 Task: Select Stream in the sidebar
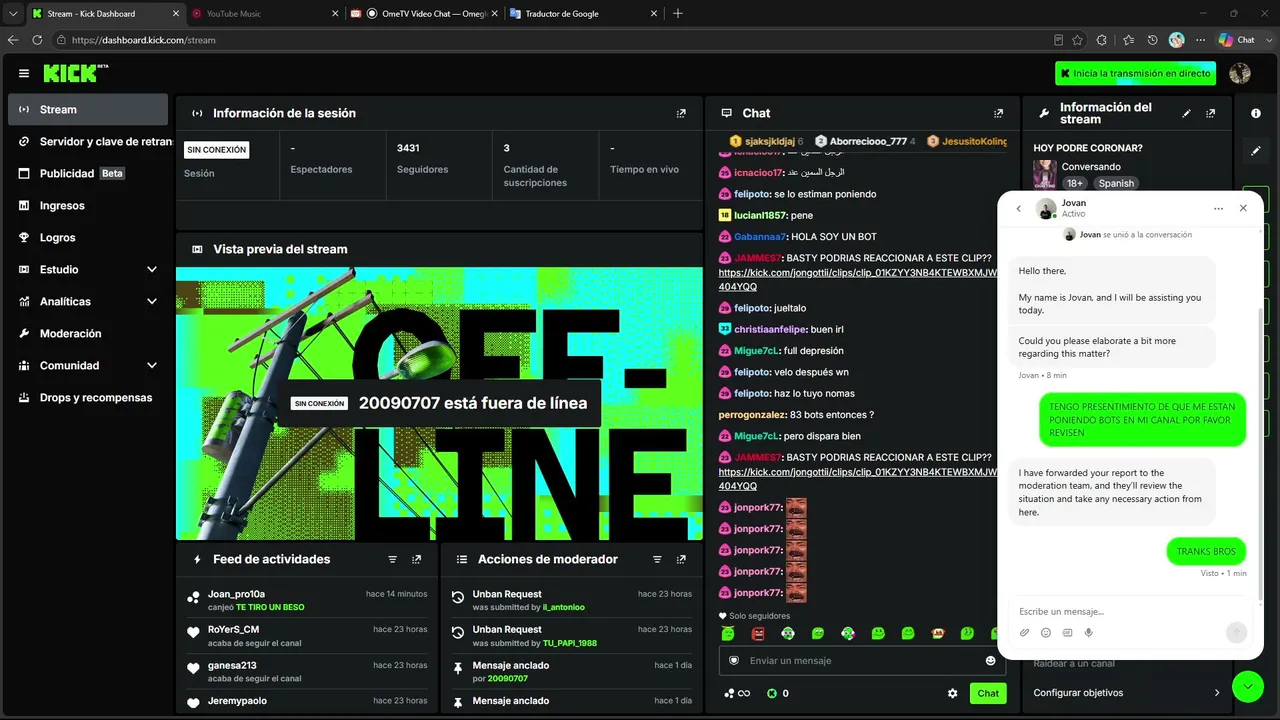(x=88, y=110)
